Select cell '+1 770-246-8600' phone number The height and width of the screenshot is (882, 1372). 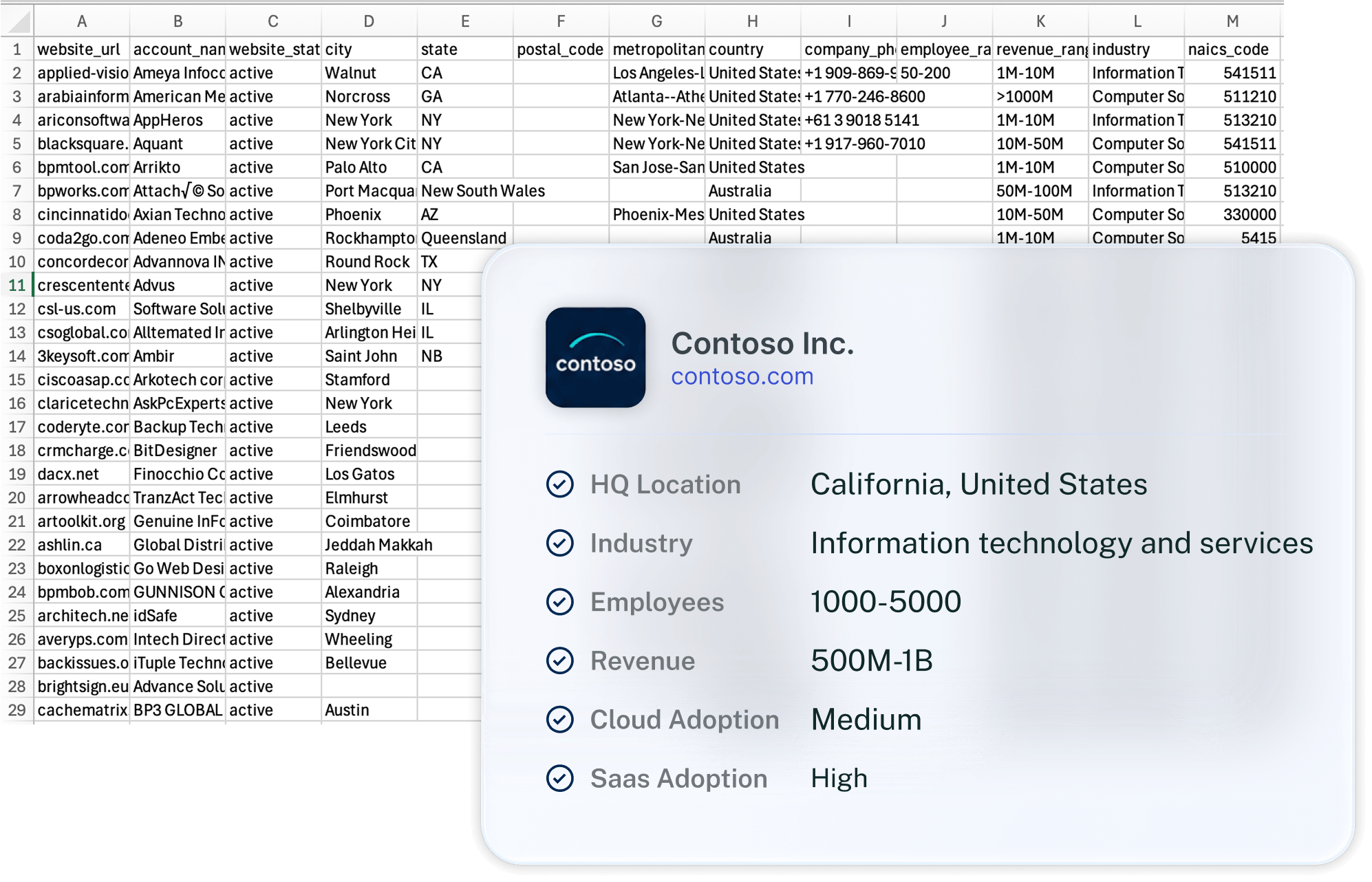click(865, 96)
